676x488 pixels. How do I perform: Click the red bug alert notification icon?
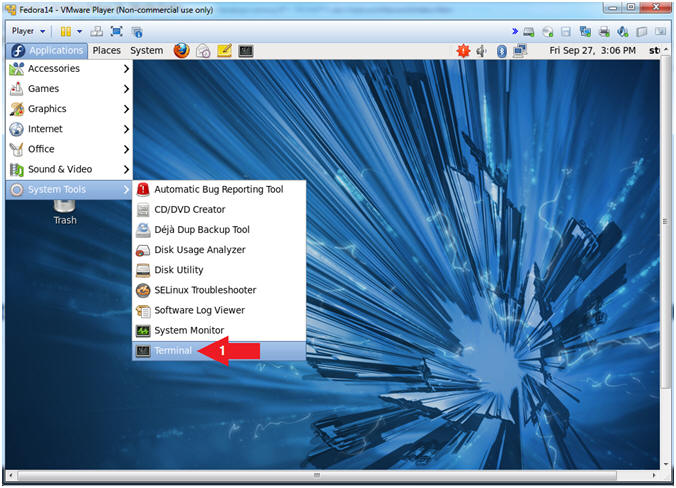(463, 51)
